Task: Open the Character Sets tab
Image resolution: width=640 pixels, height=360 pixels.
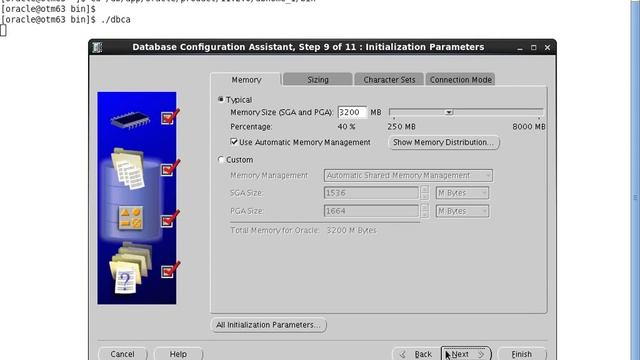Action: pyautogui.click(x=389, y=80)
